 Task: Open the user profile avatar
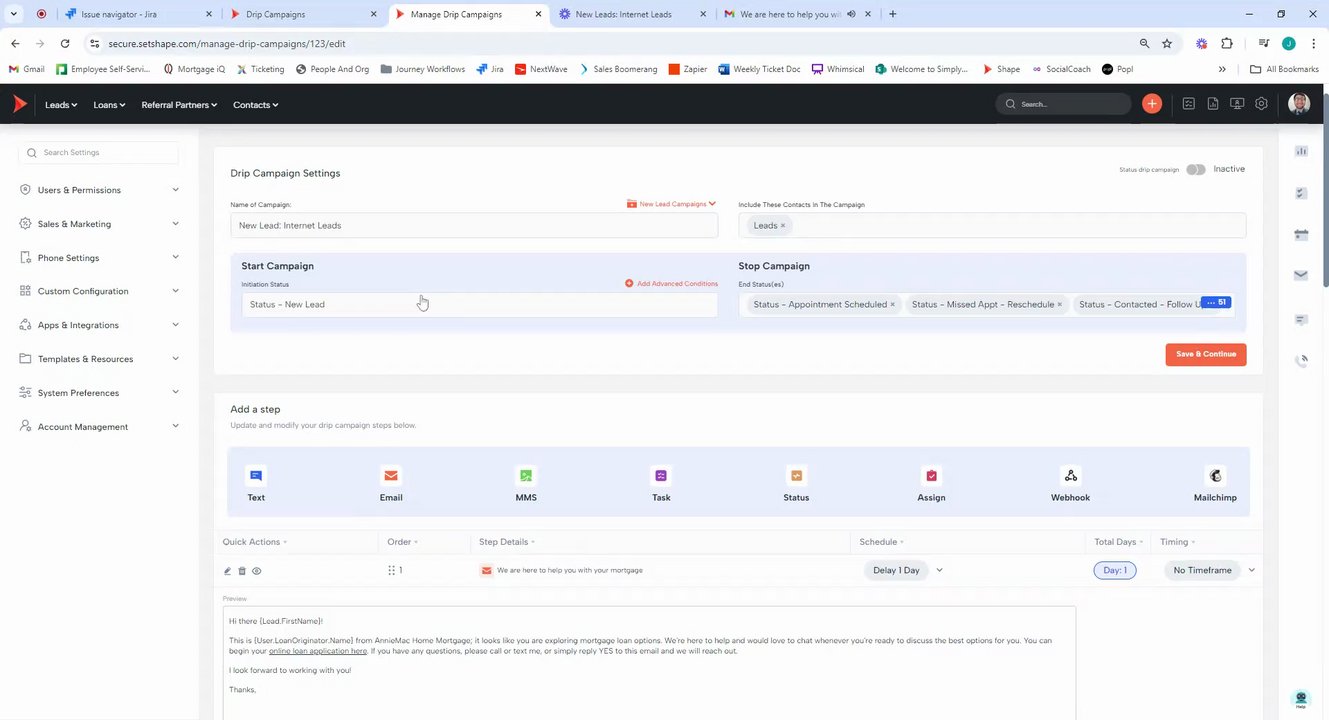click(x=1299, y=104)
